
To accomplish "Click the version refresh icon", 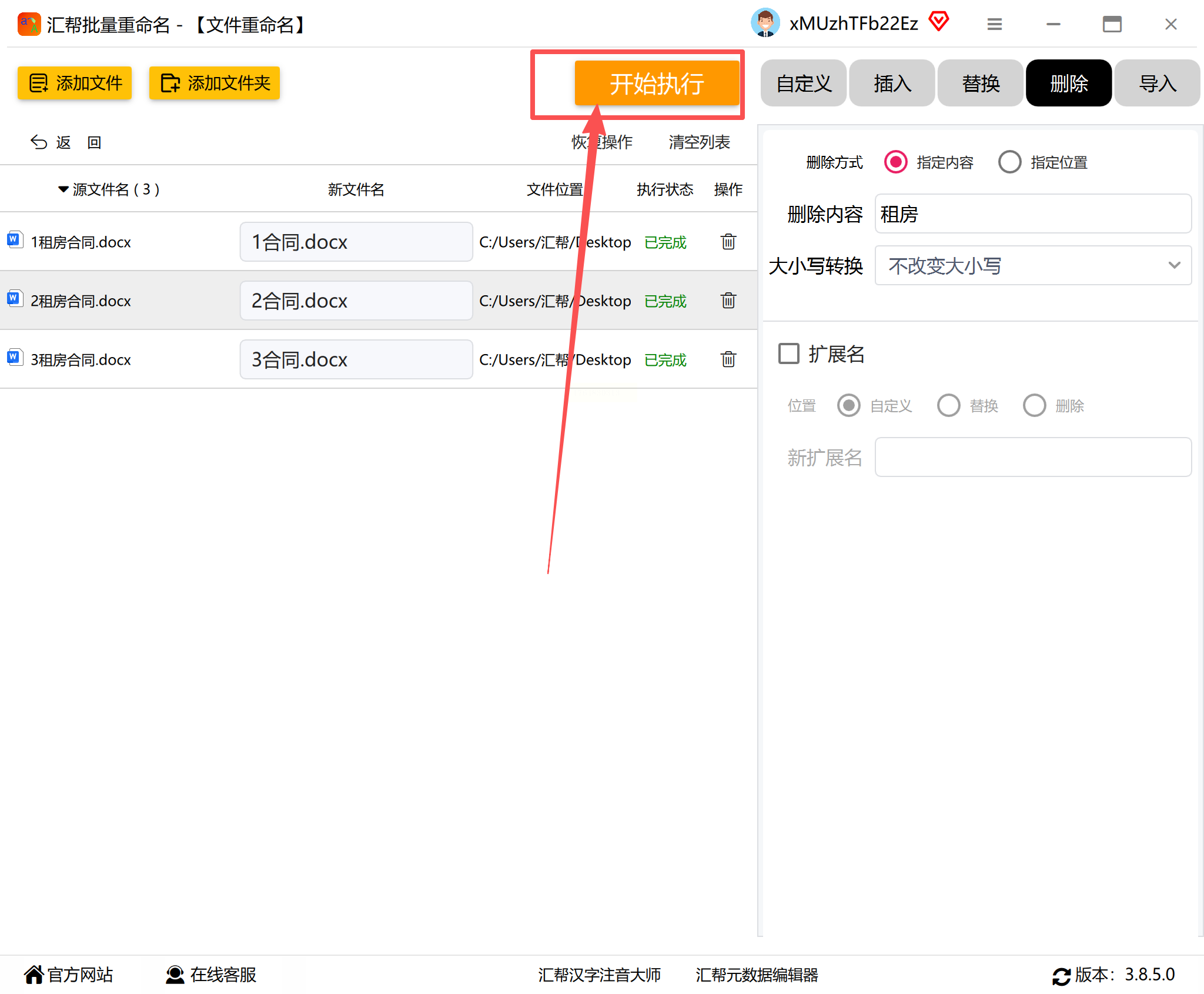I will 1061,976.
